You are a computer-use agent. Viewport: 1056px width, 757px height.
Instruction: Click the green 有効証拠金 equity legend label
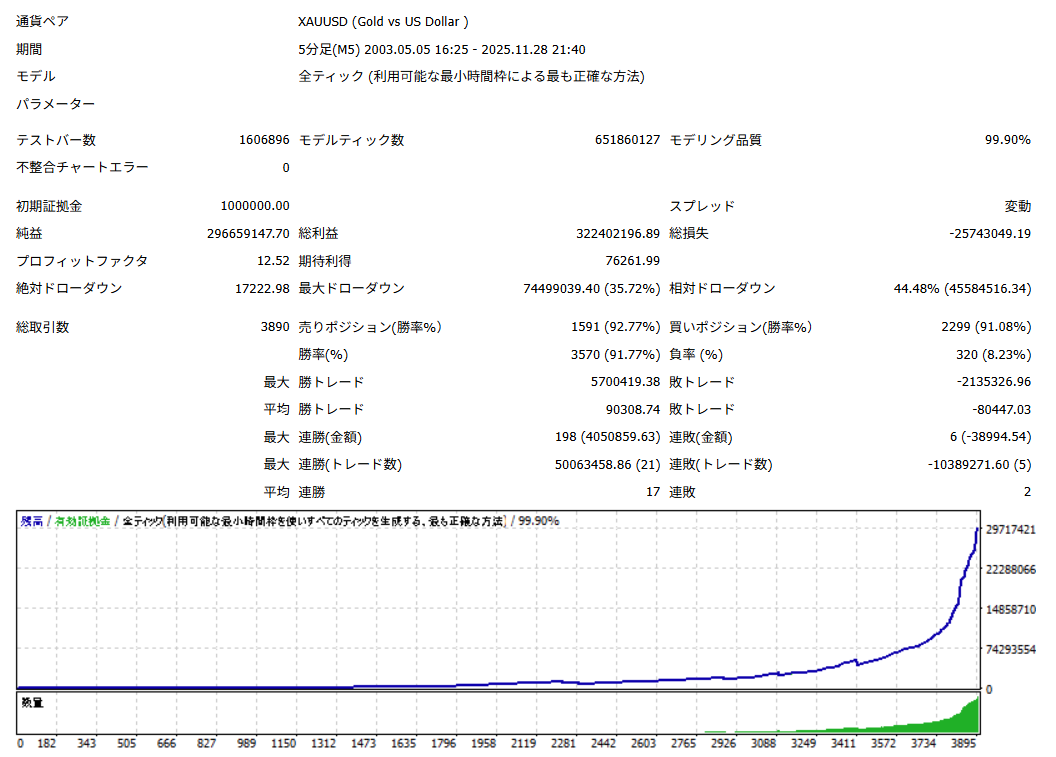click(83, 521)
